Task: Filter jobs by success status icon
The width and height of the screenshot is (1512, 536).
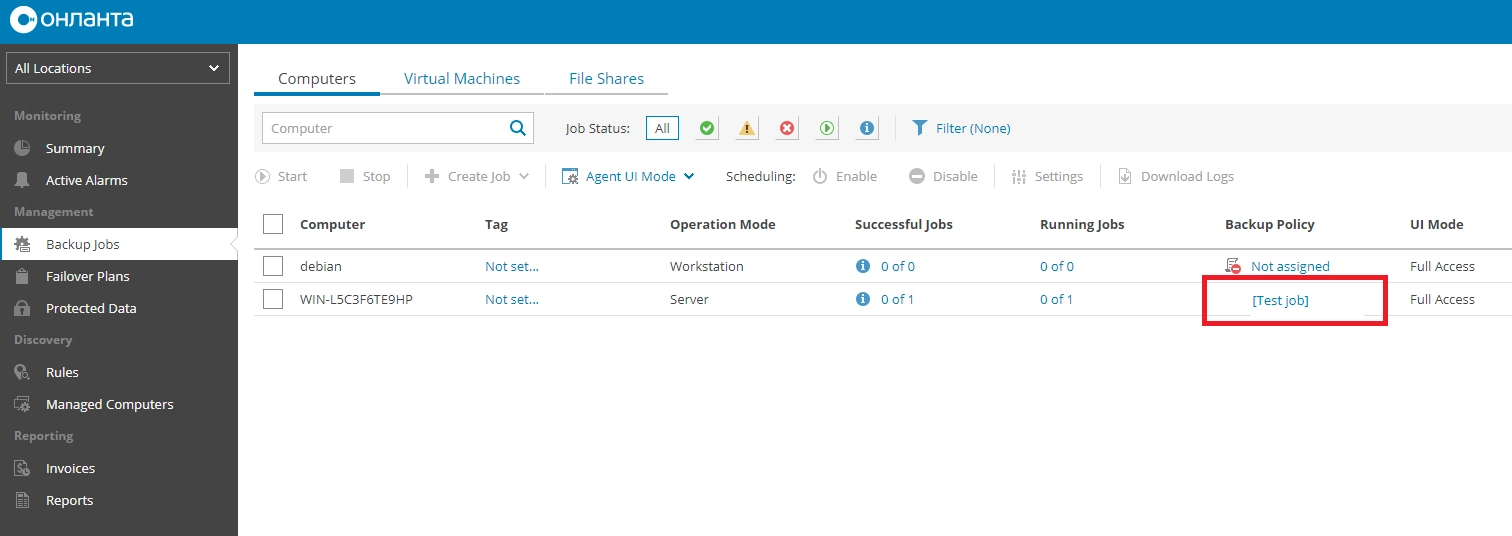Action: [x=707, y=128]
